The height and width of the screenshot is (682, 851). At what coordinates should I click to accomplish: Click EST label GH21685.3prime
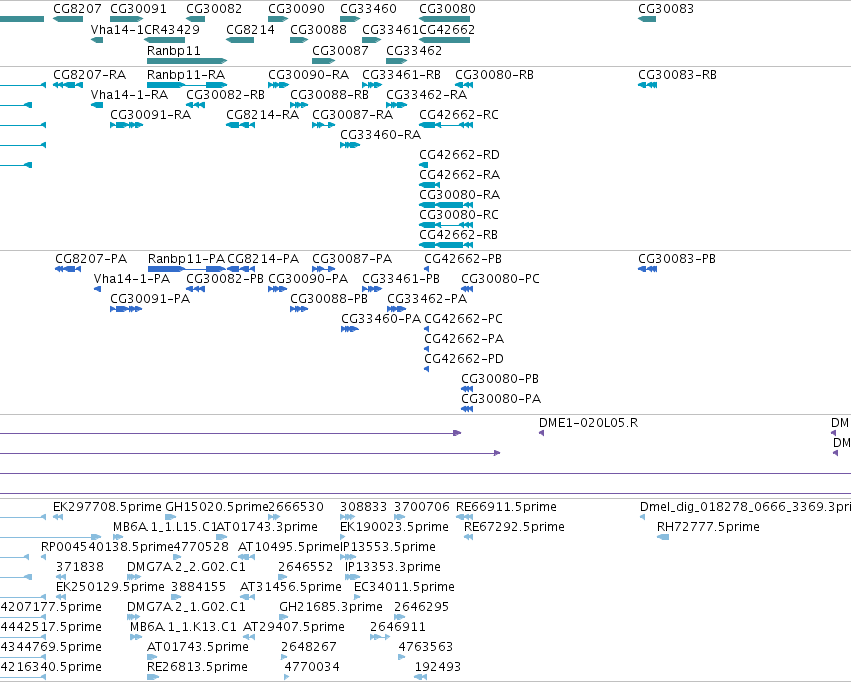click(x=331, y=607)
